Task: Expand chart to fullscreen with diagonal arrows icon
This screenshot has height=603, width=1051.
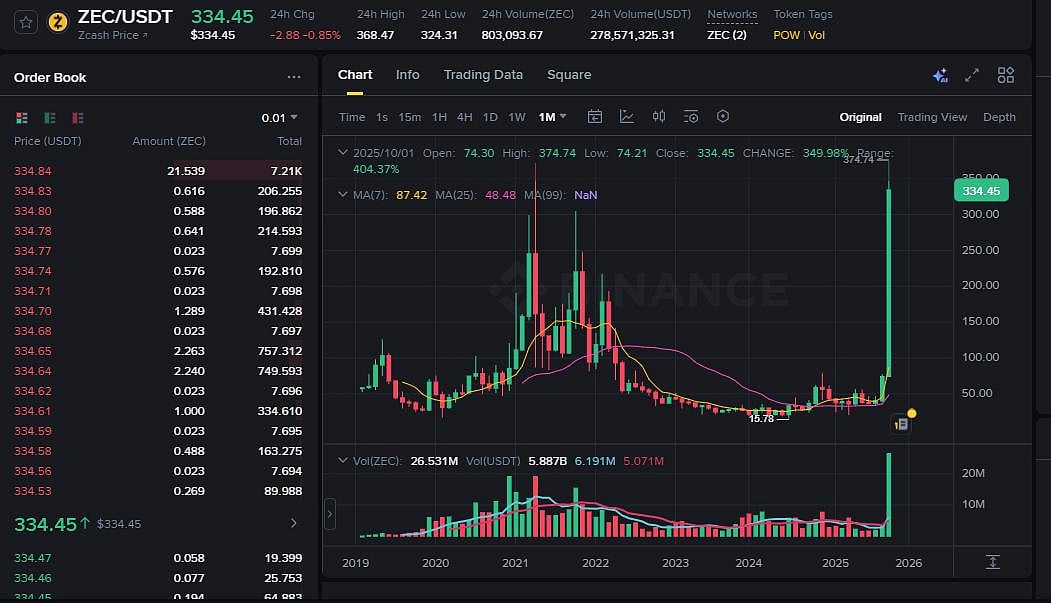Action: pyautogui.click(x=971, y=74)
